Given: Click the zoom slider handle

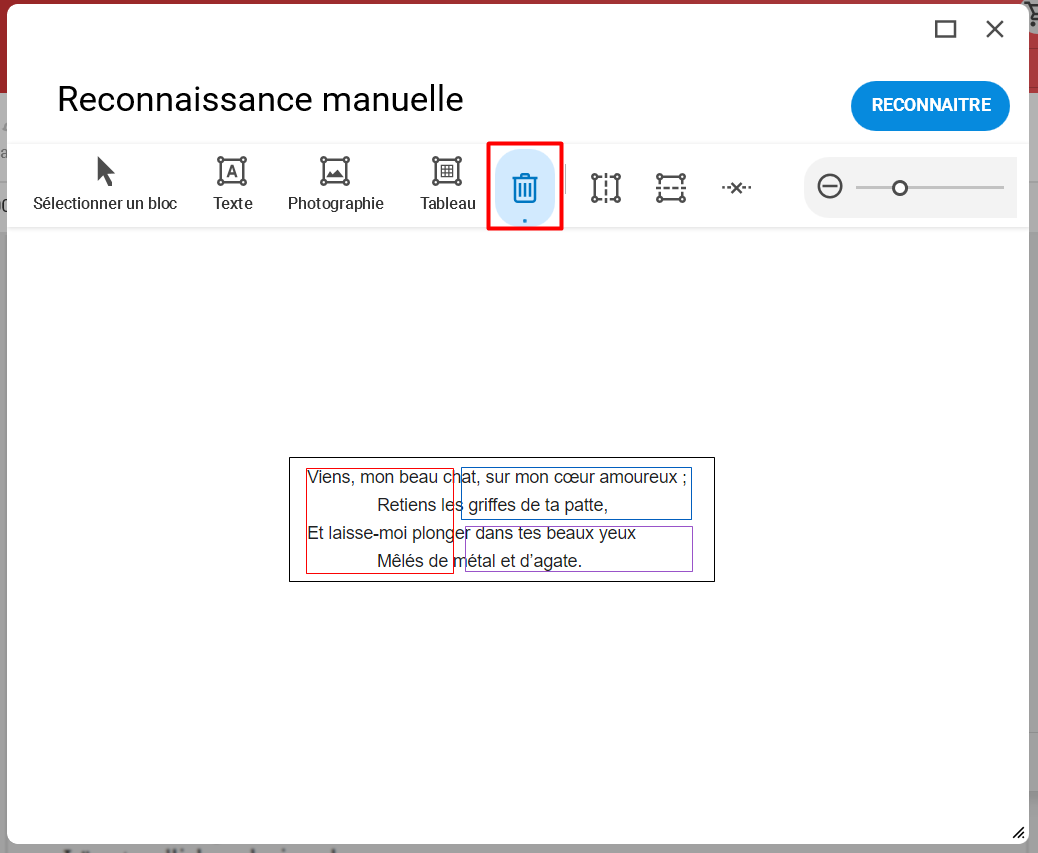Looking at the screenshot, I should (x=899, y=189).
